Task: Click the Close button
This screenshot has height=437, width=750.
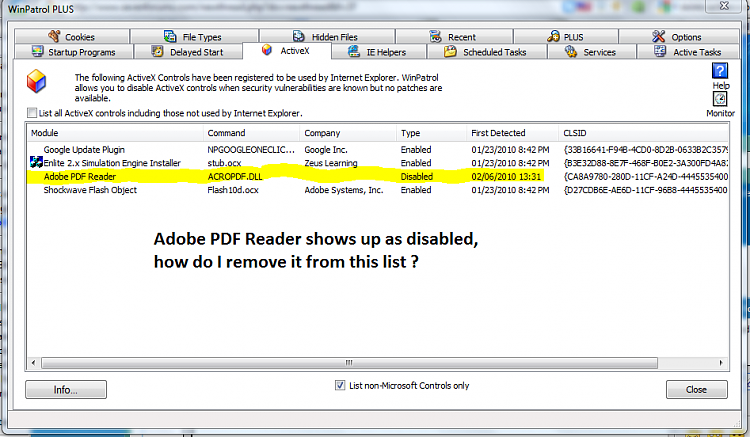Action: tap(696, 390)
